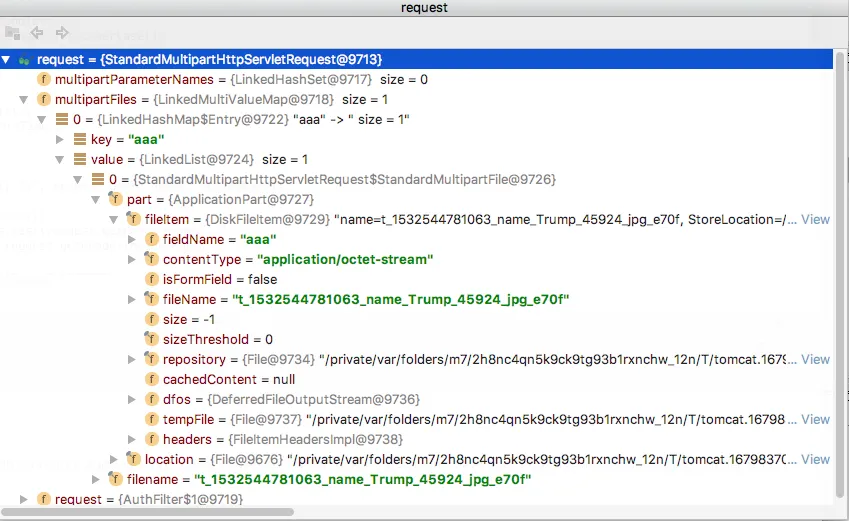Collapse the fileItem DiskFileItem@9729 node
The image size is (849, 521).
tap(113, 220)
